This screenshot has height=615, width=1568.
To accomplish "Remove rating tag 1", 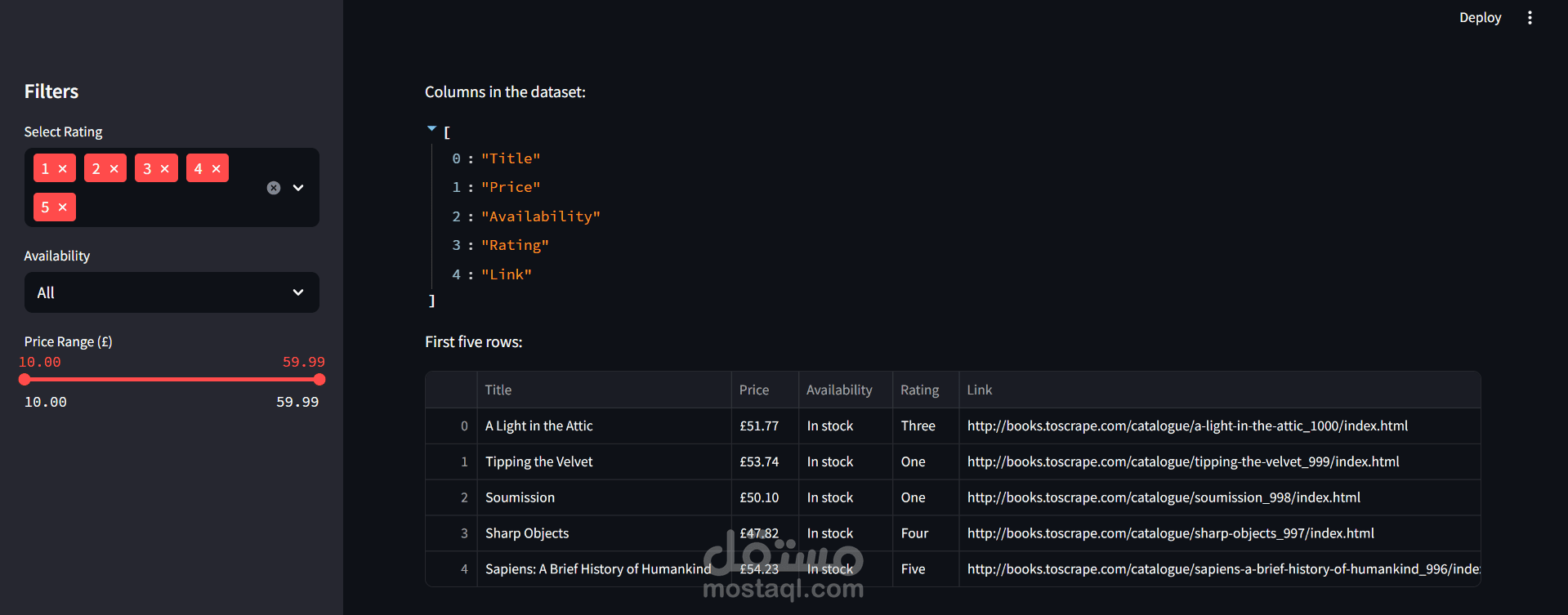I will (x=63, y=169).
